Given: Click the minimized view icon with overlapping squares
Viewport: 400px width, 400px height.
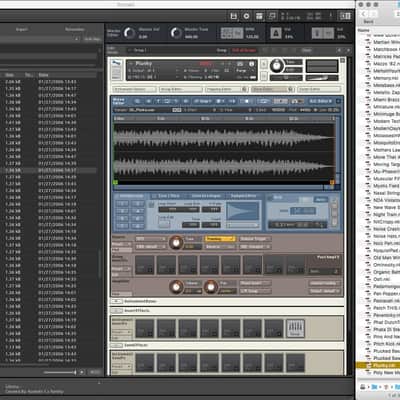Looking at the screenshot, I should point(272,16).
